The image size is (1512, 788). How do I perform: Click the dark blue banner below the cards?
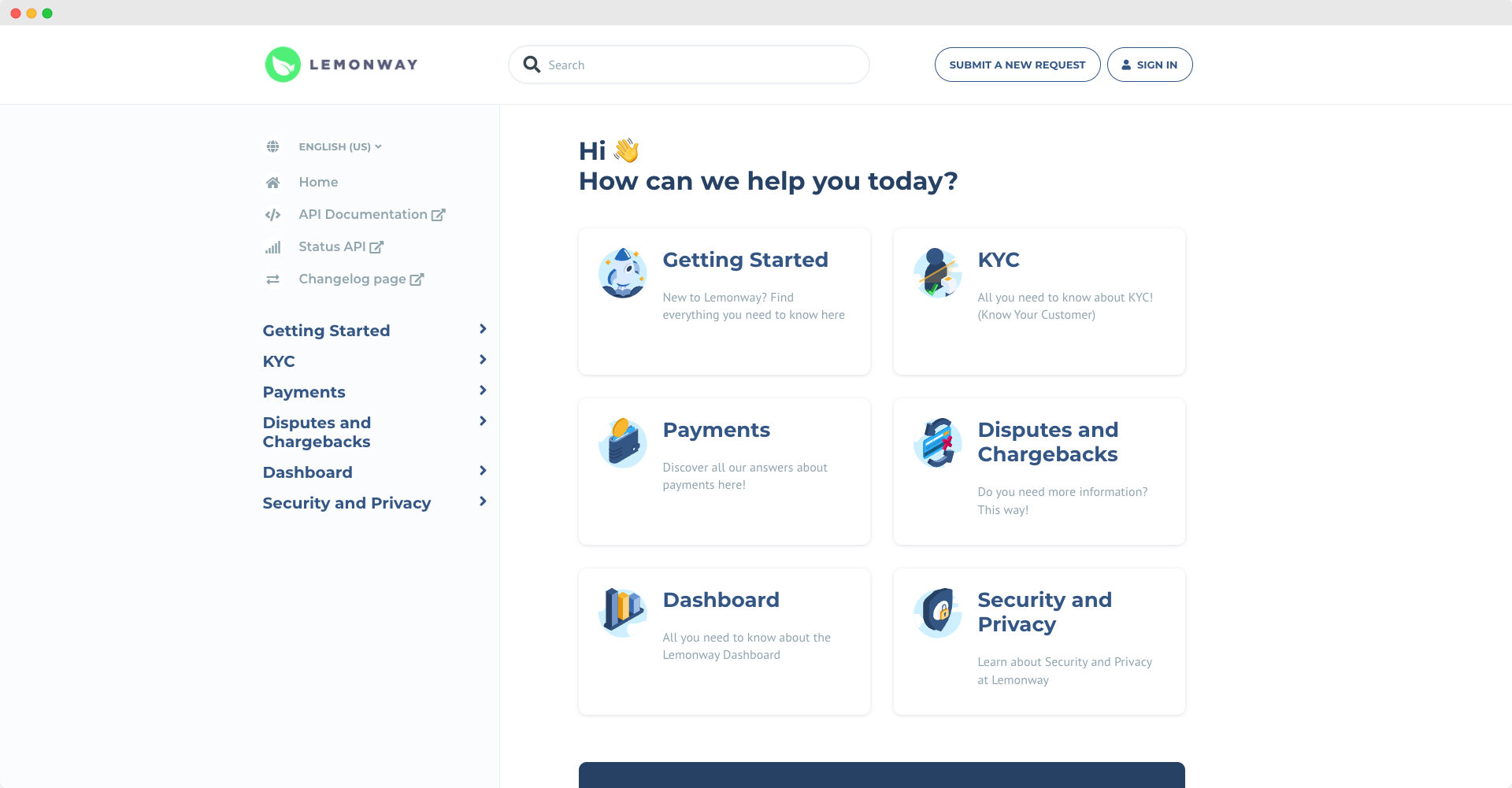tap(882, 775)
